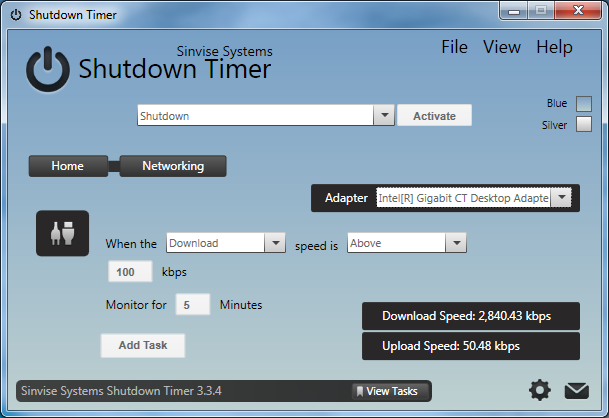Select the Blue theme swatch
Image resolution: width=609 pixels, height=418 pixels.
[584, 104]
